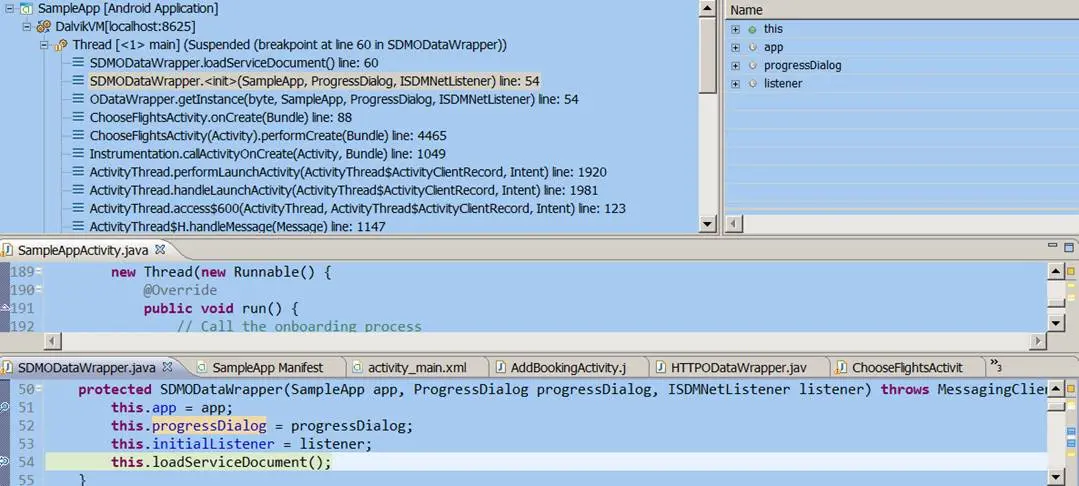Expand the listener variable
This screenshot has height=486, width=1079.
click(736, 84)
